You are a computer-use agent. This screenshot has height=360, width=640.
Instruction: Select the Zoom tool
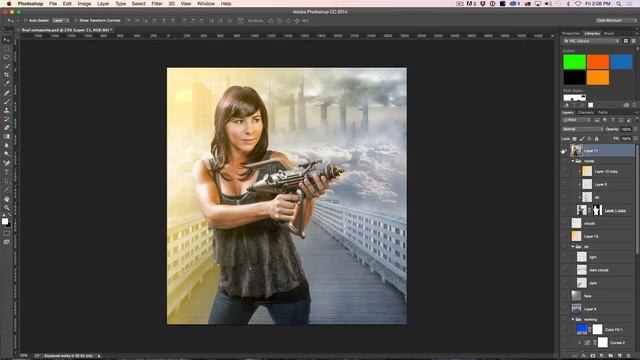(x=7, y=208)
